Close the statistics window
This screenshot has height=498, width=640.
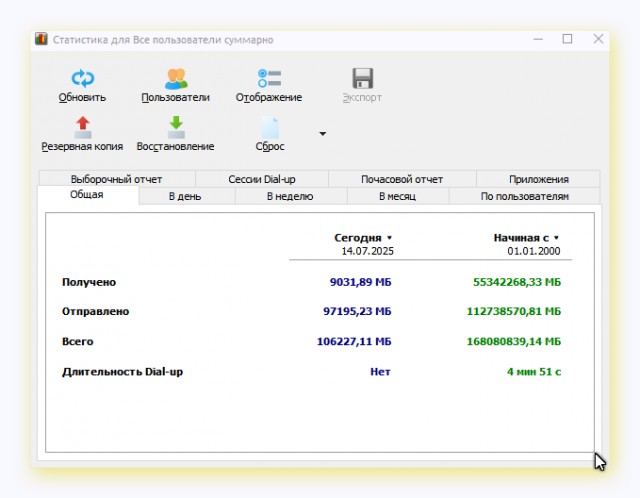point(598,39)
